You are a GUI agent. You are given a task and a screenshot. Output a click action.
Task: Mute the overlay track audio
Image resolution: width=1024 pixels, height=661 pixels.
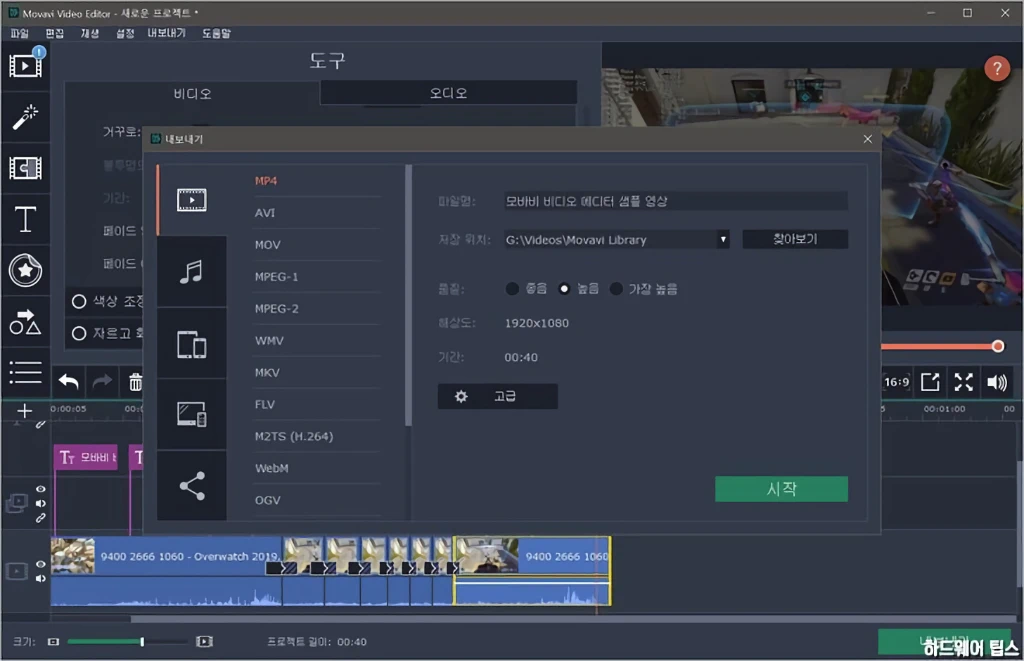point(40,504)
